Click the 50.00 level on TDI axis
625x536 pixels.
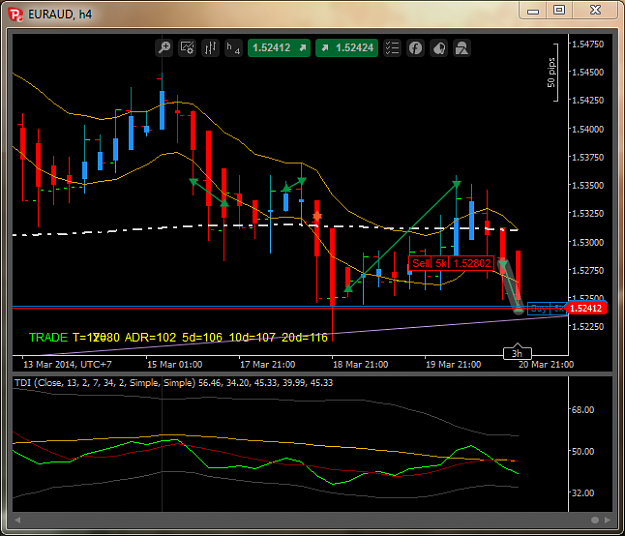coord(583,452)
